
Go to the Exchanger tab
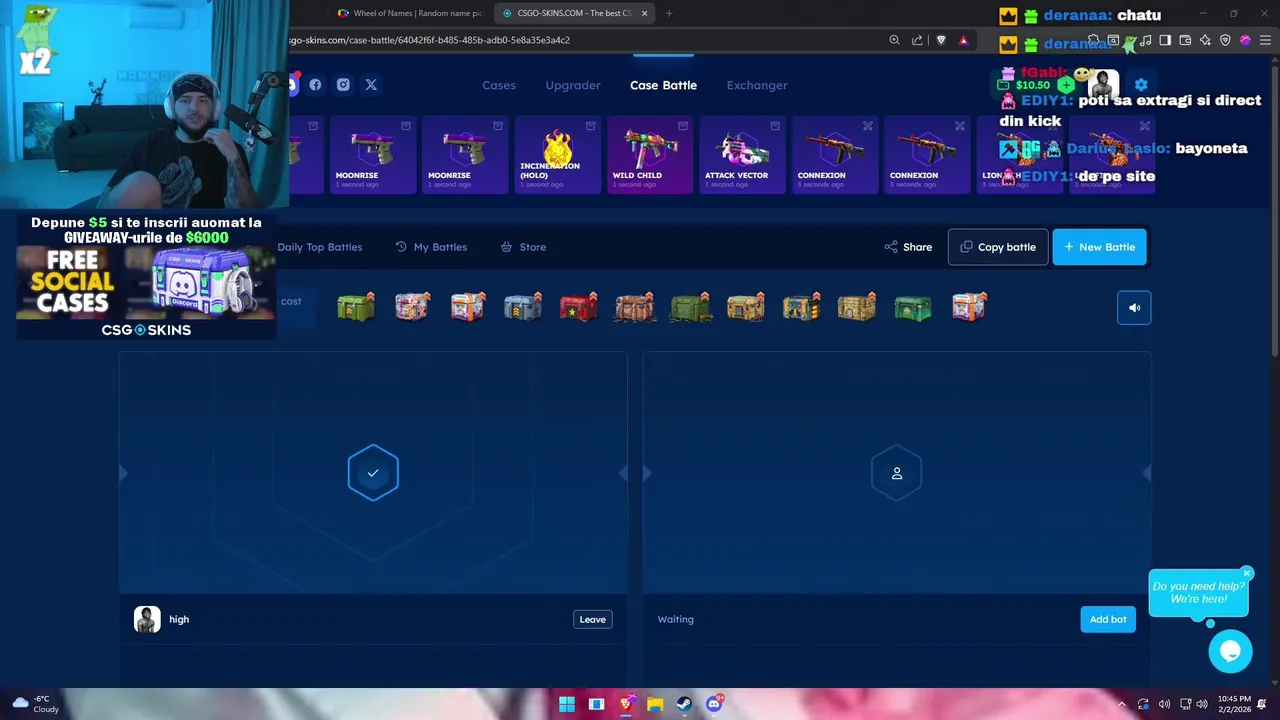(x=757, y=85)
